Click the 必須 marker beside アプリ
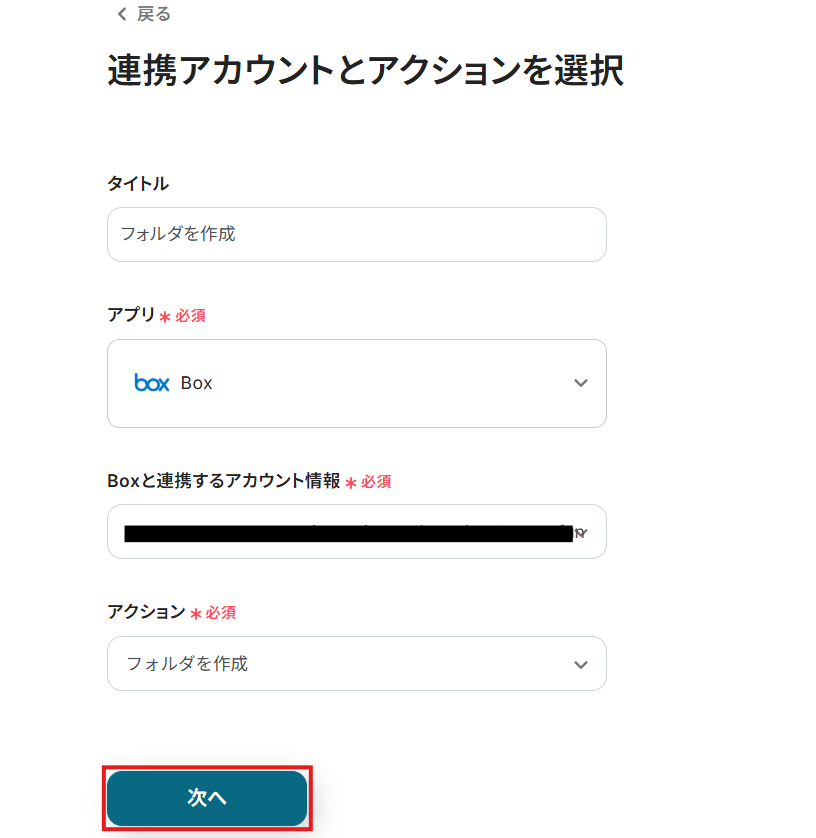The image size is (816, 838). [191, 316]
